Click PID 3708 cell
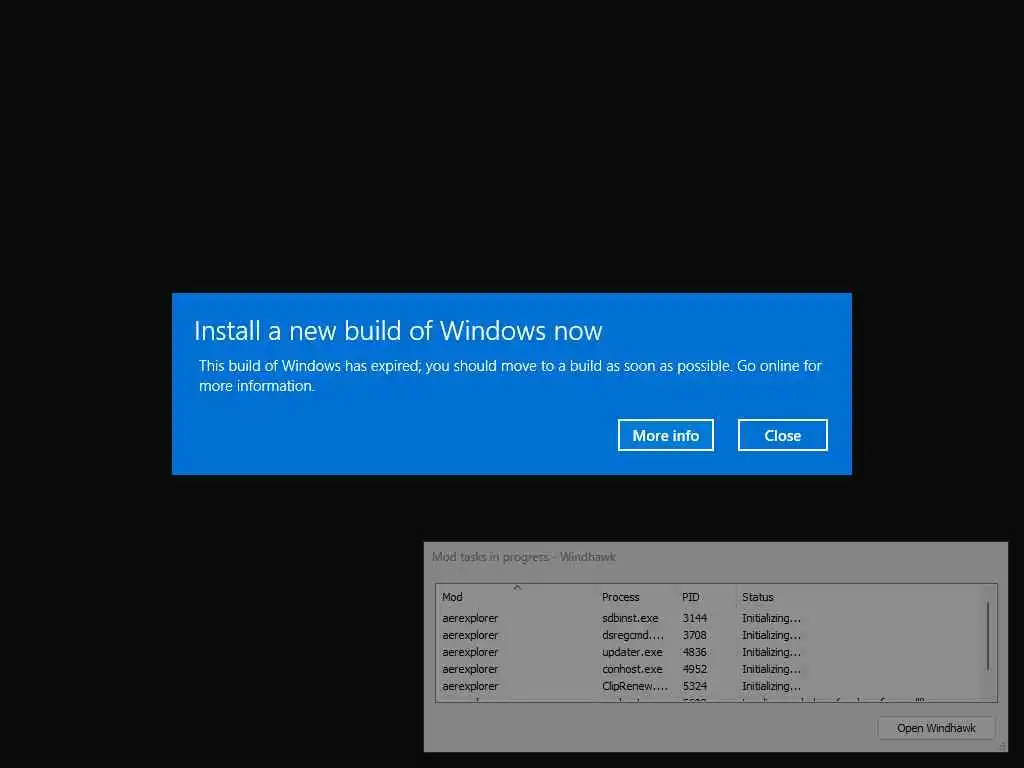This screenshot has width=1024, height=768. [695, 635]
